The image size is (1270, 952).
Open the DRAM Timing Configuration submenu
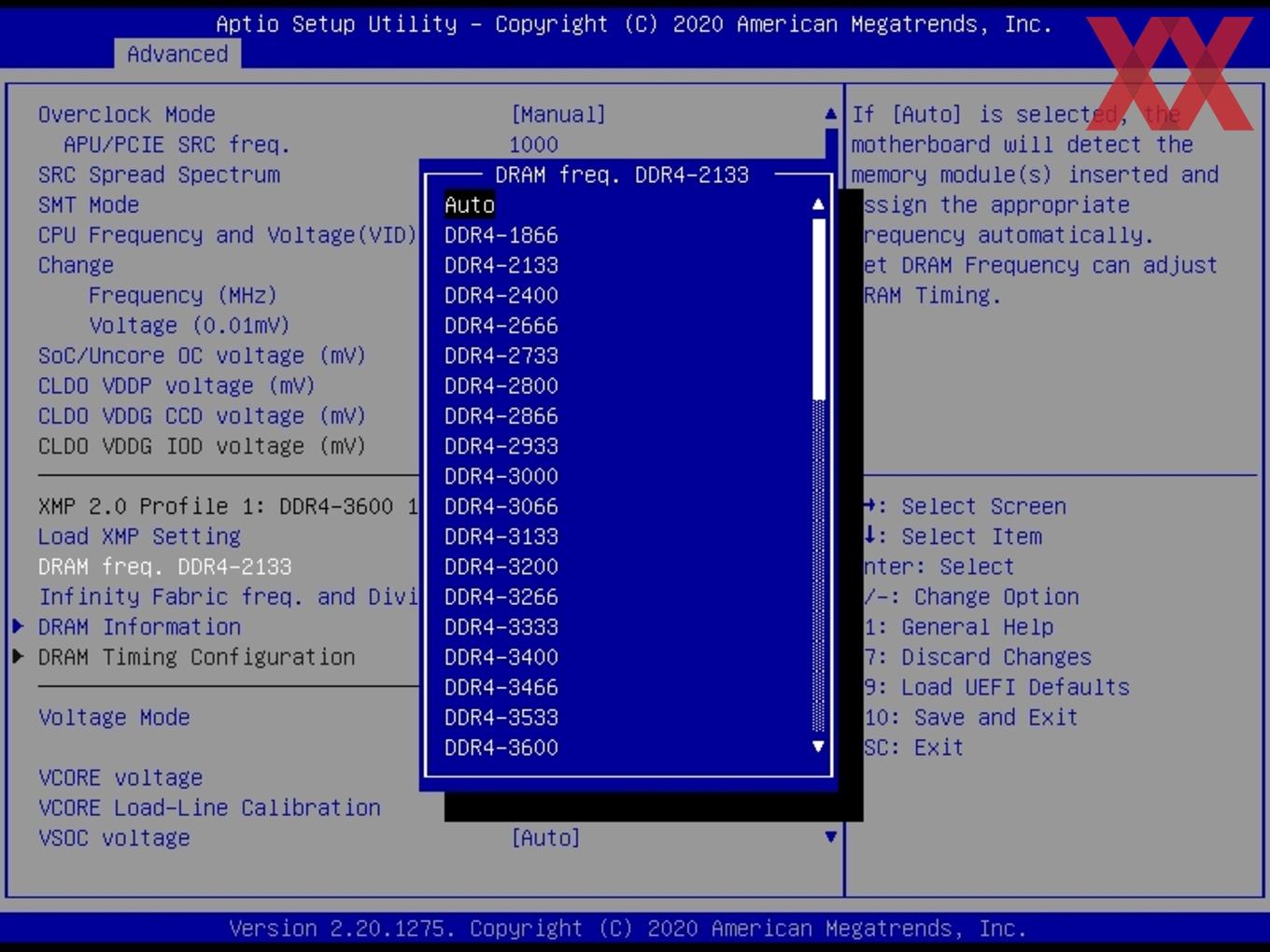pos(196,657)
